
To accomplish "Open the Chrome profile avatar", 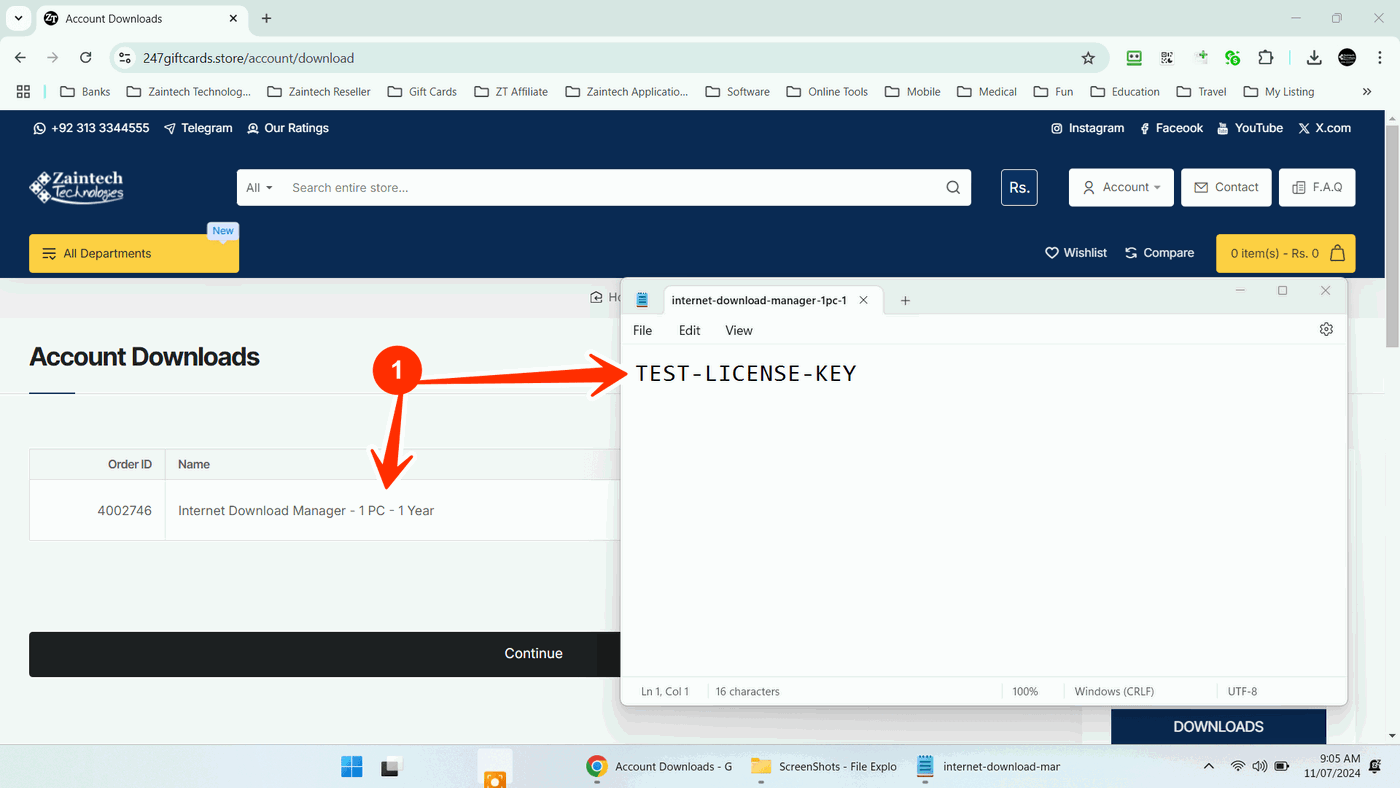I will click(1347, 58).
